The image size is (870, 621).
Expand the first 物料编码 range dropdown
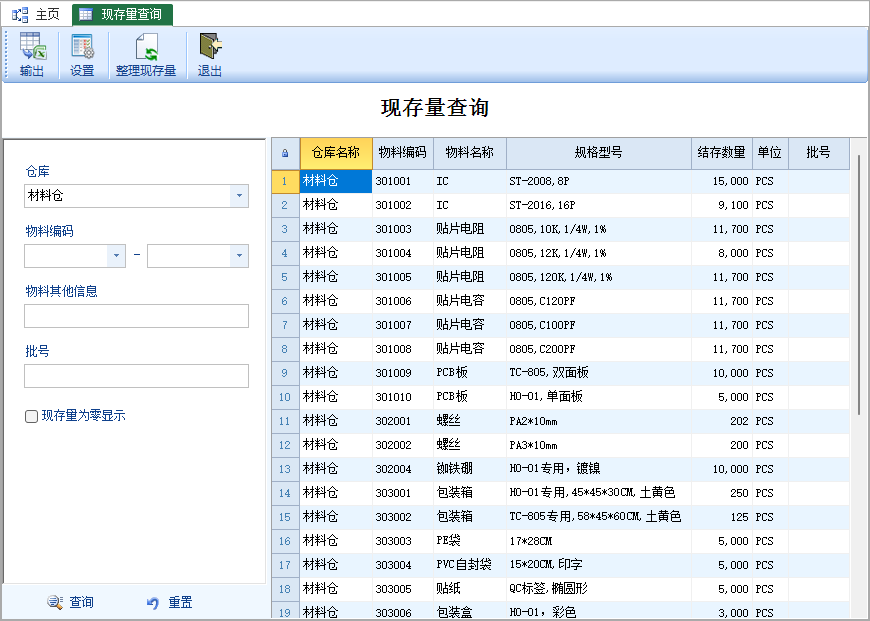pos(116,256)
